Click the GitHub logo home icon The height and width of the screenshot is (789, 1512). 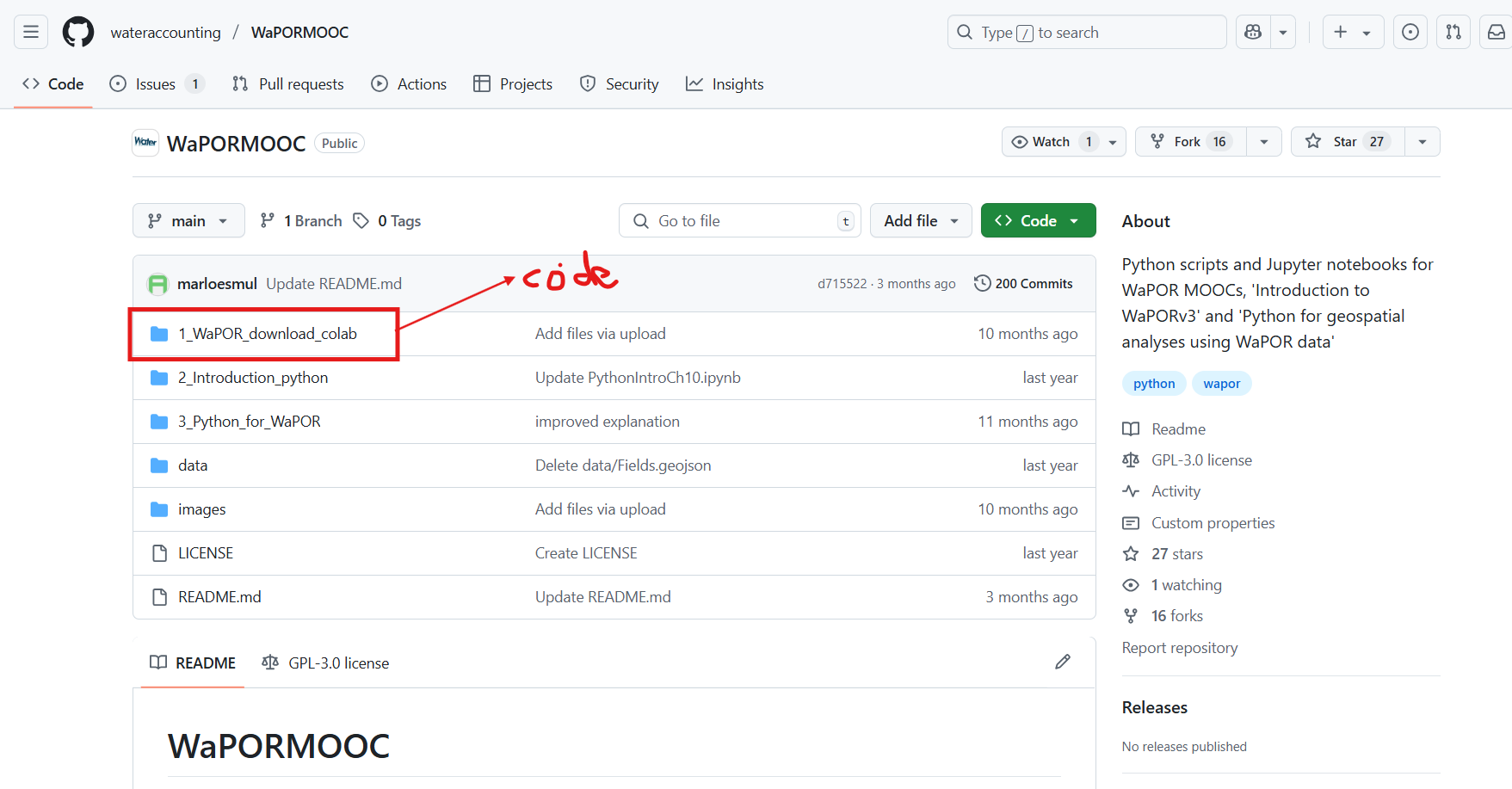pyautogui.click(x=78, y=32)
